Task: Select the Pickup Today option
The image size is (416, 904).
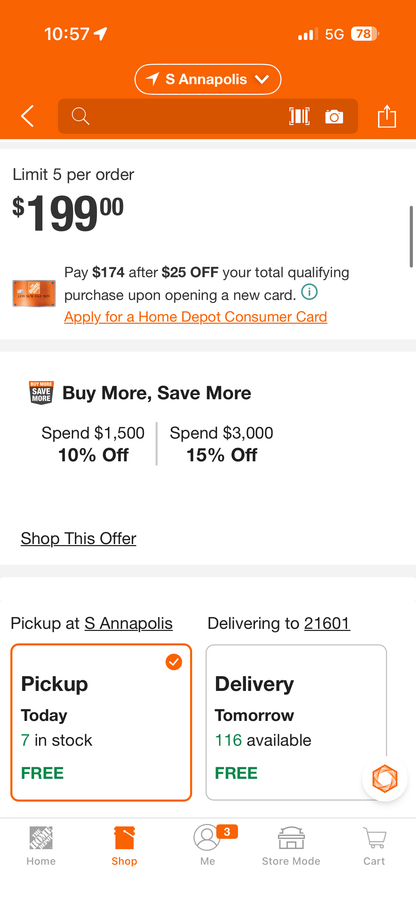Action: (x=101, y=722)
